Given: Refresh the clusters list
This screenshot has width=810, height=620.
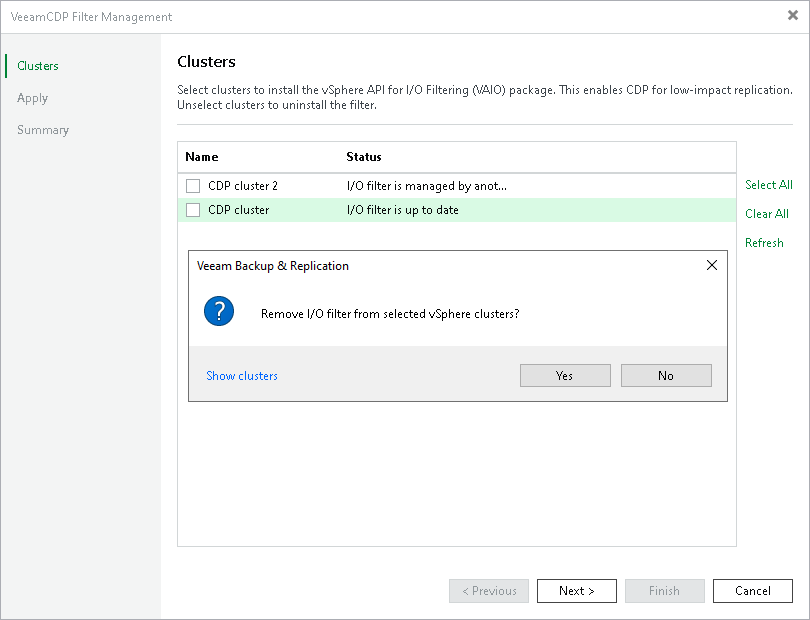Looking at the screenshot, I should click(x=764, y=242).
